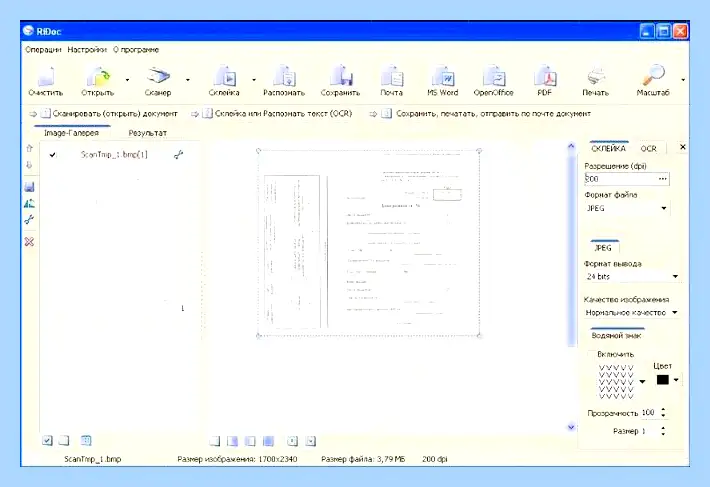710x487 pixels.
Task: Adjust the Прозрачность 100 stepper
Action: (x=663, y=412)
